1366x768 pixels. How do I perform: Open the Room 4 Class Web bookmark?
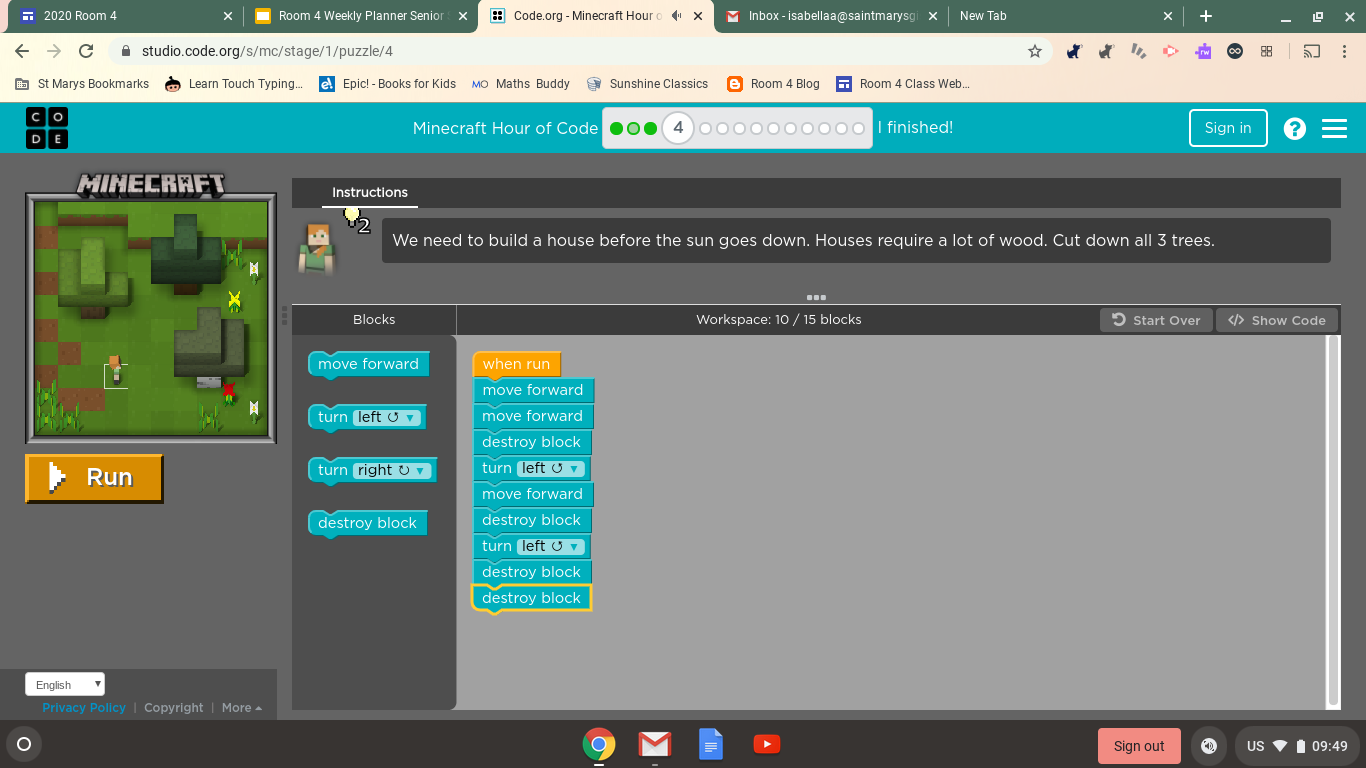point(902,84)
